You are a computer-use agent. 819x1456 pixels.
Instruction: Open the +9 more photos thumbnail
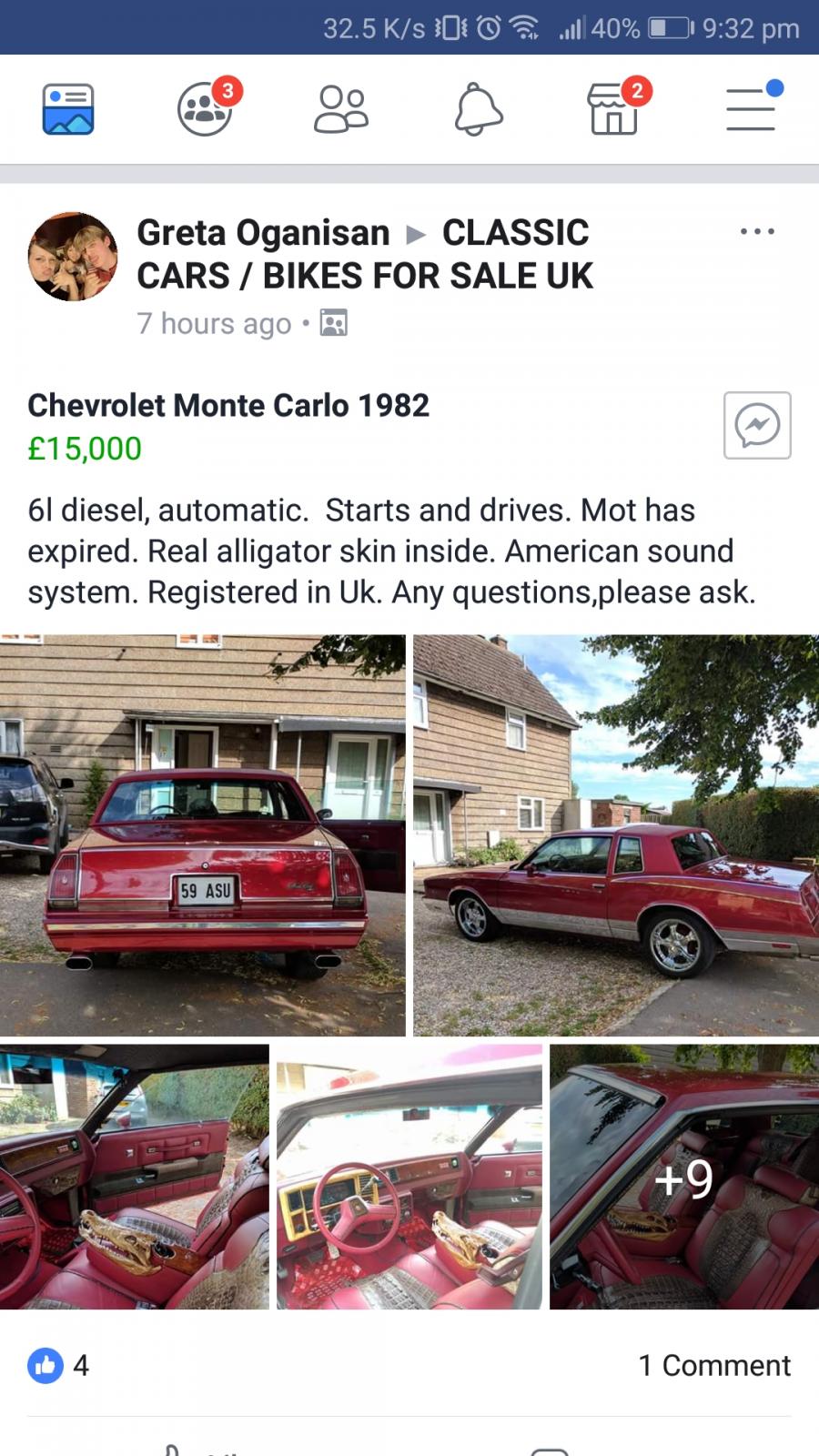(684, 1177)
